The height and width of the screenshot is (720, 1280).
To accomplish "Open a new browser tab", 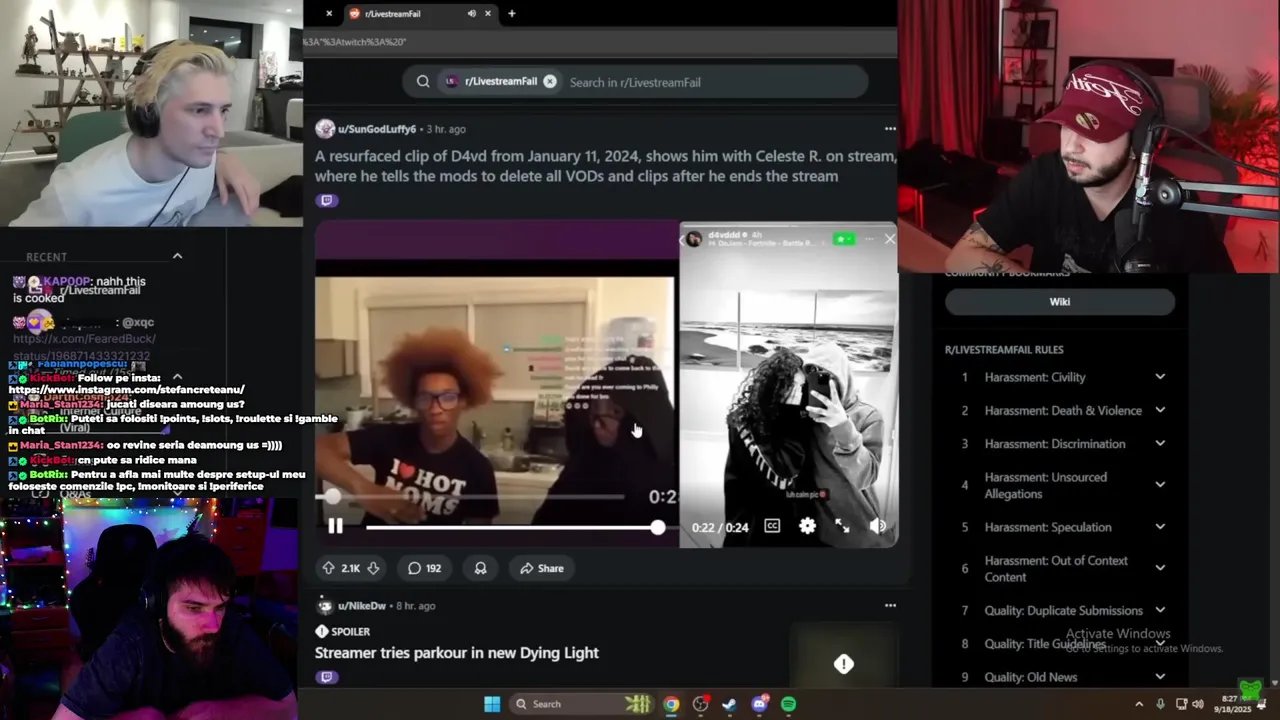I will pos(512,14).
